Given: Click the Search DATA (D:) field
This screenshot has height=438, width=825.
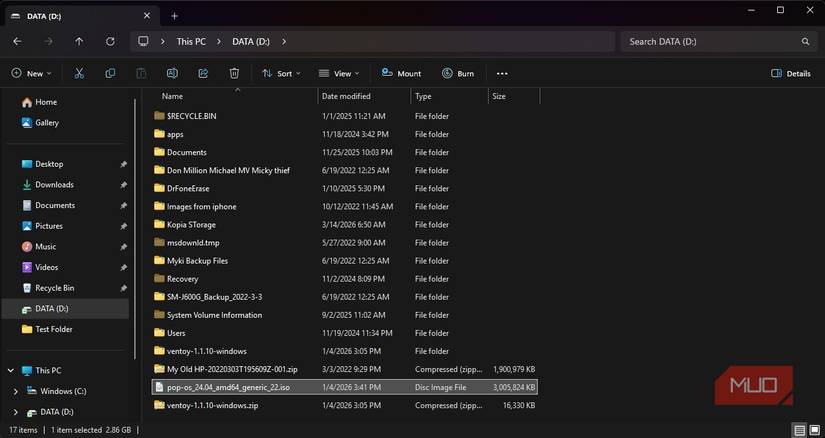Looking at the screenshot, I should coord(717,41).
